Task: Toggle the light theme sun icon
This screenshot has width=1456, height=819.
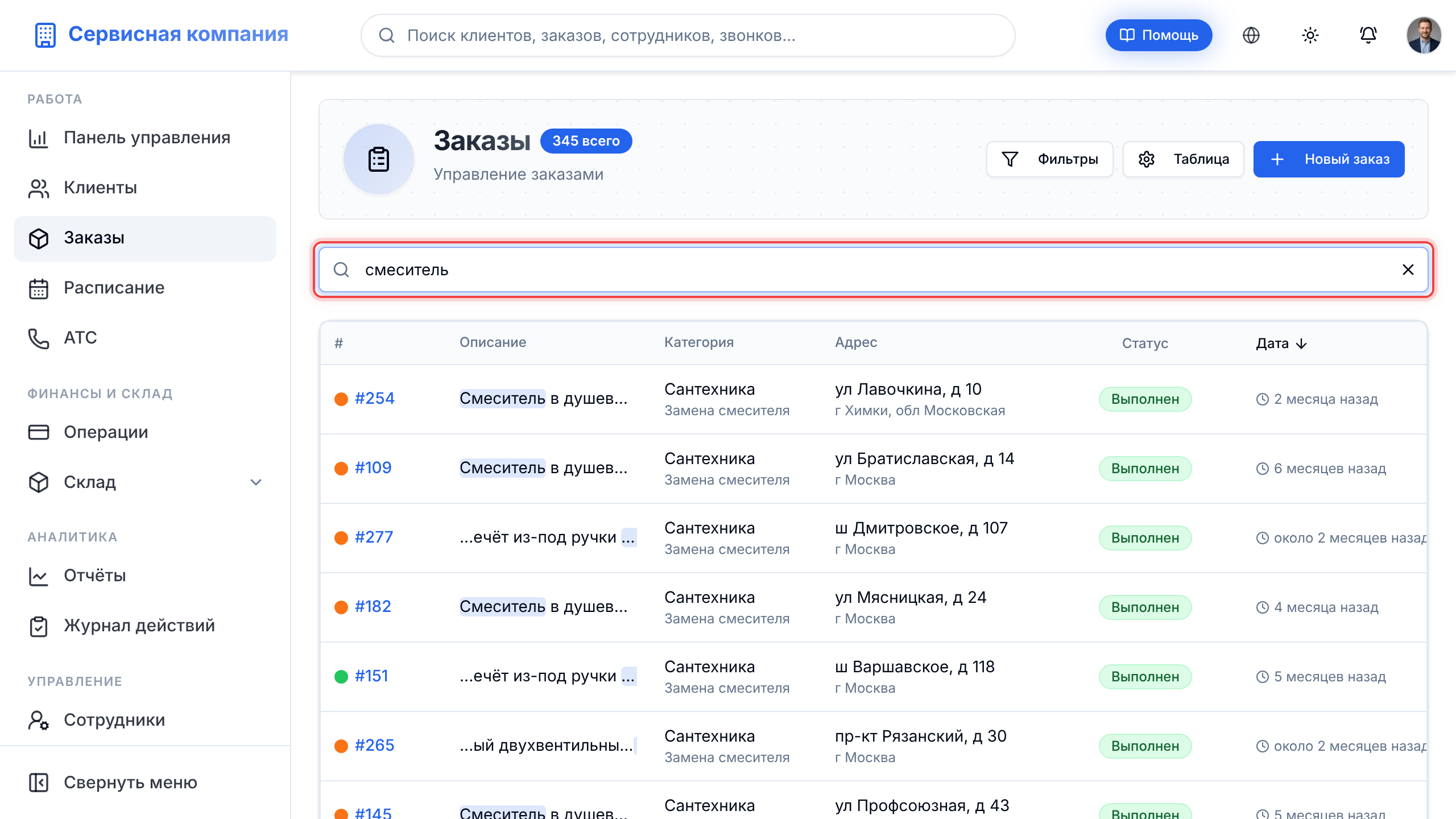Action: point(1310,35)
